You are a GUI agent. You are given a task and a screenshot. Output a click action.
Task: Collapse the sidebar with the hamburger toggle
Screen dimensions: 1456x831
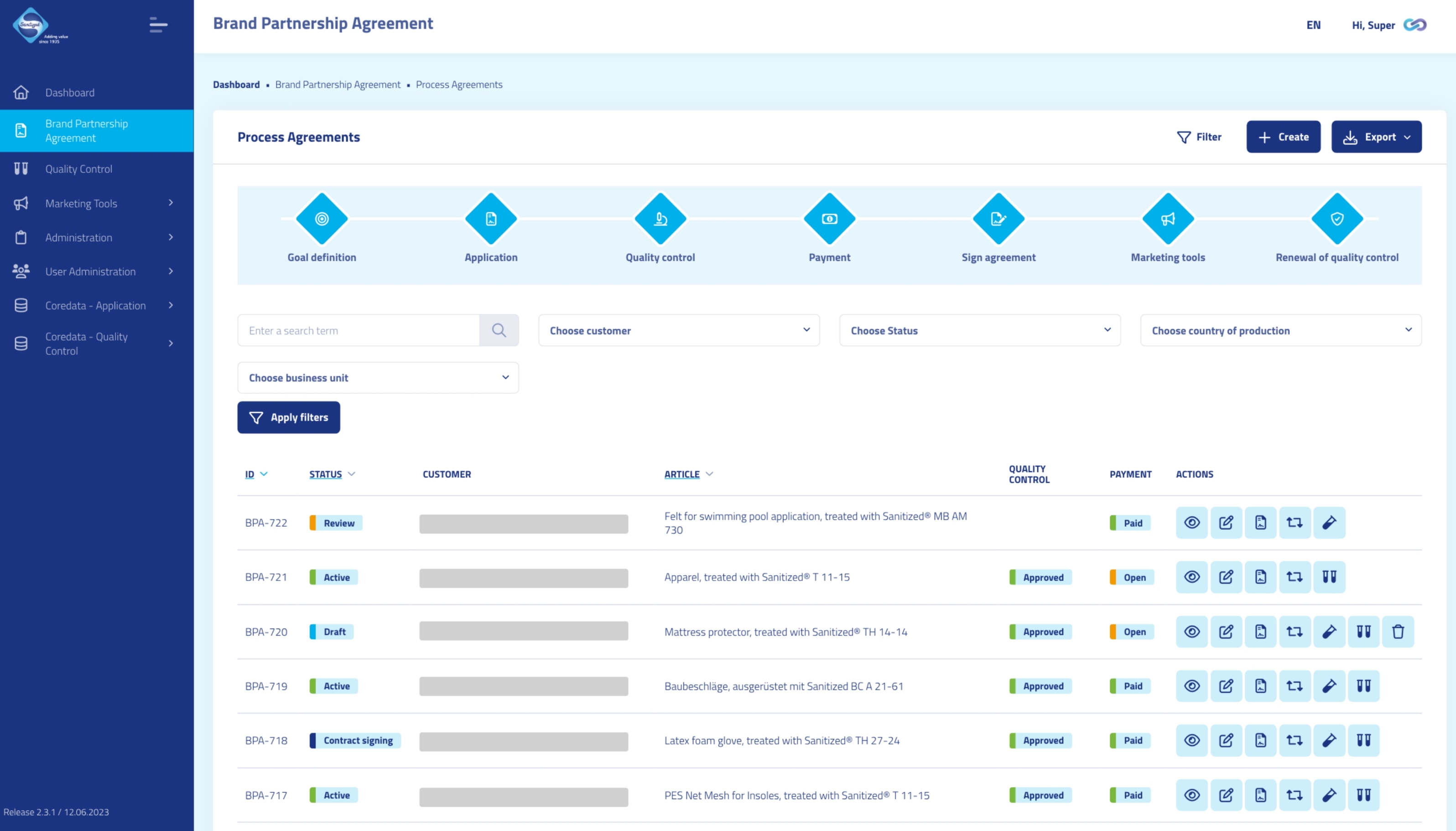[x=158, y=25]
